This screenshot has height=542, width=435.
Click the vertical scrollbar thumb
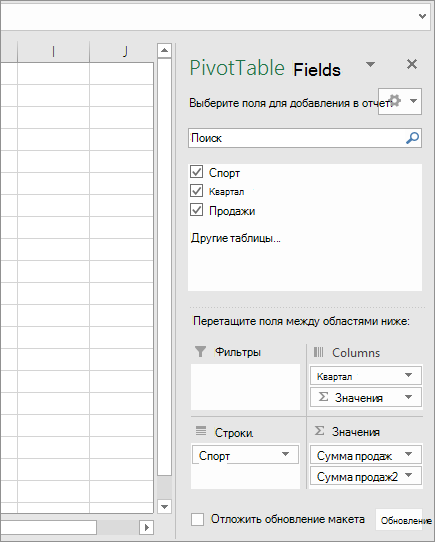point(164,267)
